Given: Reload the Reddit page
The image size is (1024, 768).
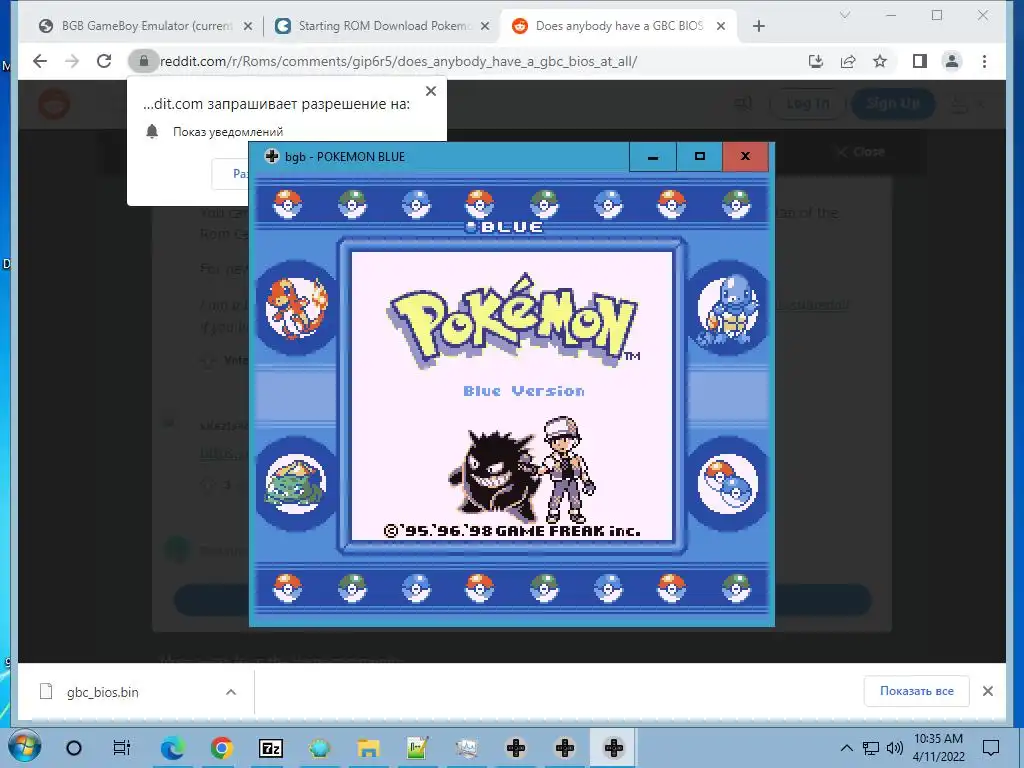Looking at the screenshot, I should pos(104,61).
